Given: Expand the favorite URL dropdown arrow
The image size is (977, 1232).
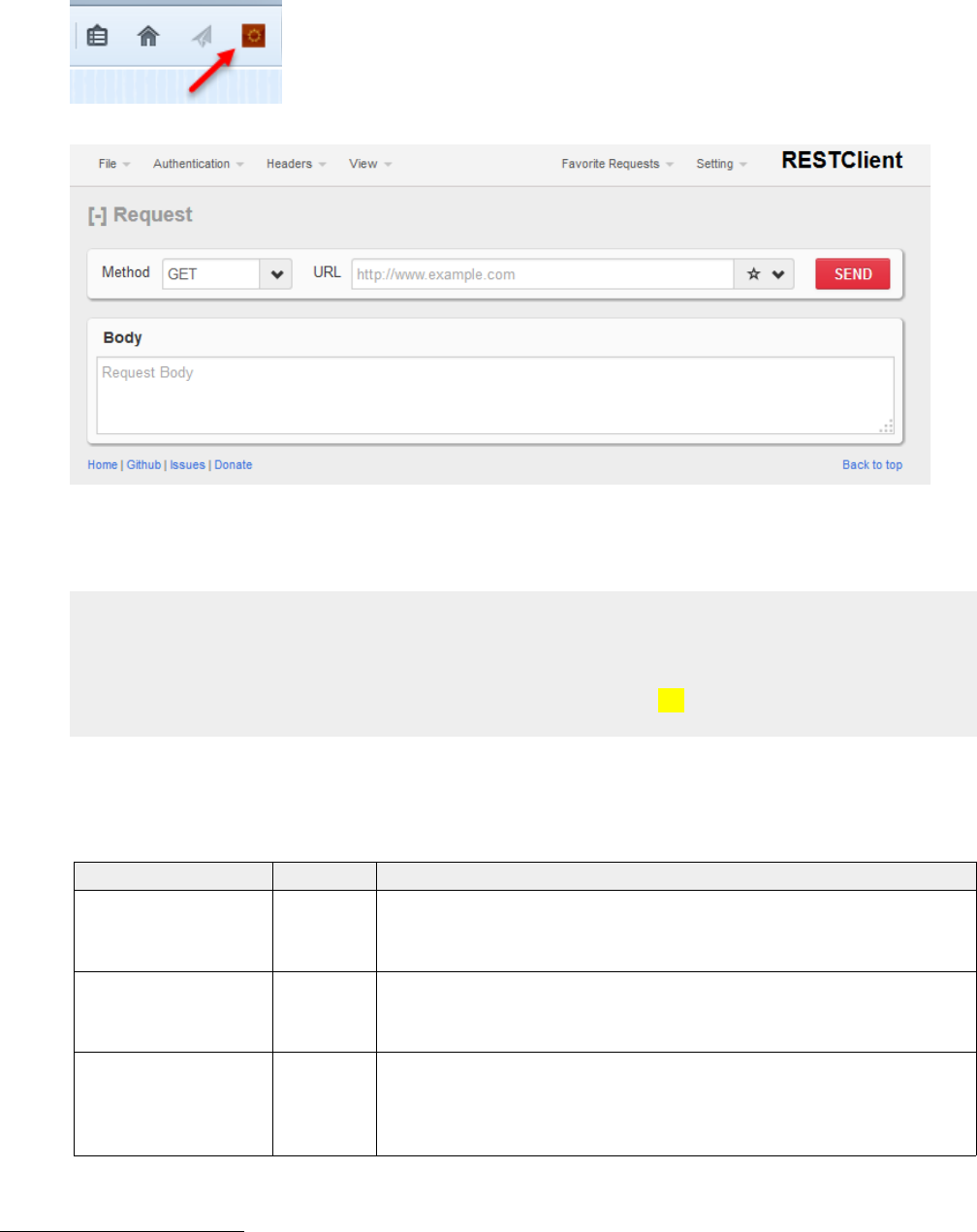Looking at the screenshot, I should coord(778,274).
